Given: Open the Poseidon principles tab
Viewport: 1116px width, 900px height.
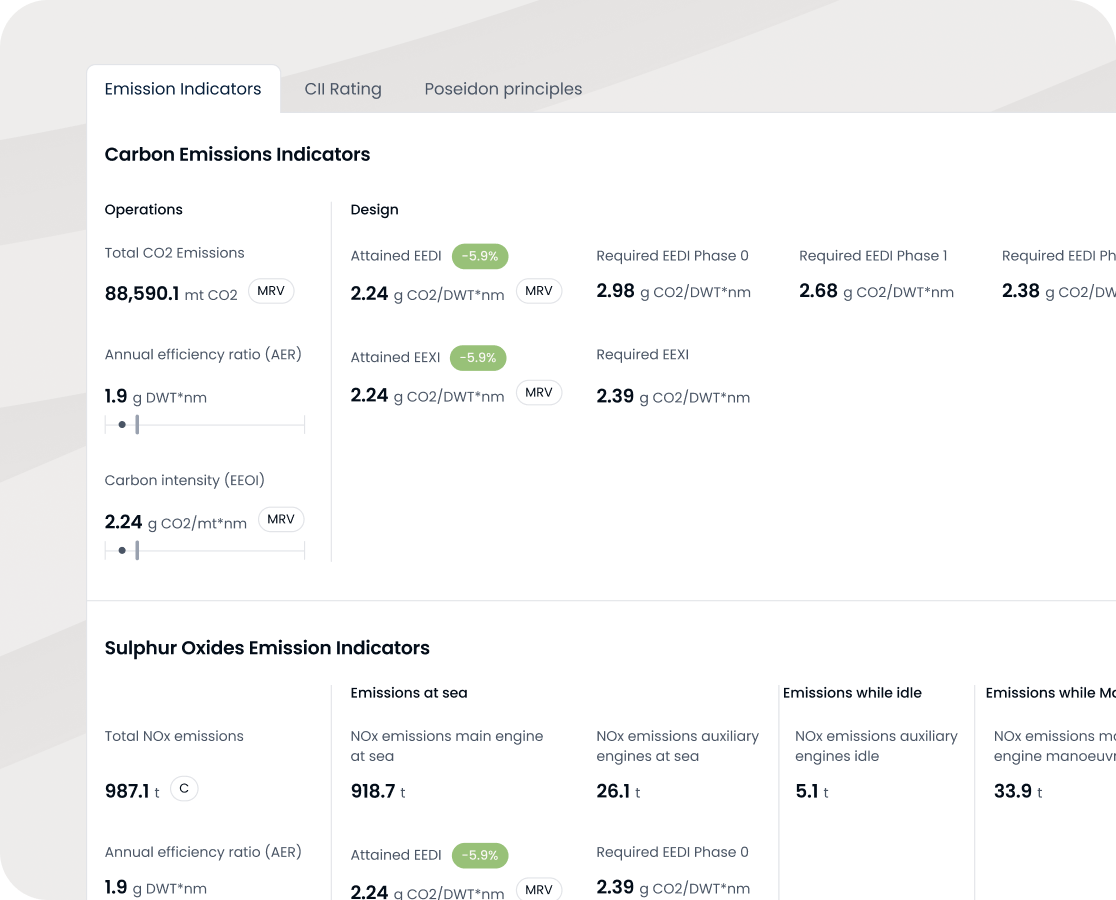Looking at the screenshot, I should [x=503, y=89].
